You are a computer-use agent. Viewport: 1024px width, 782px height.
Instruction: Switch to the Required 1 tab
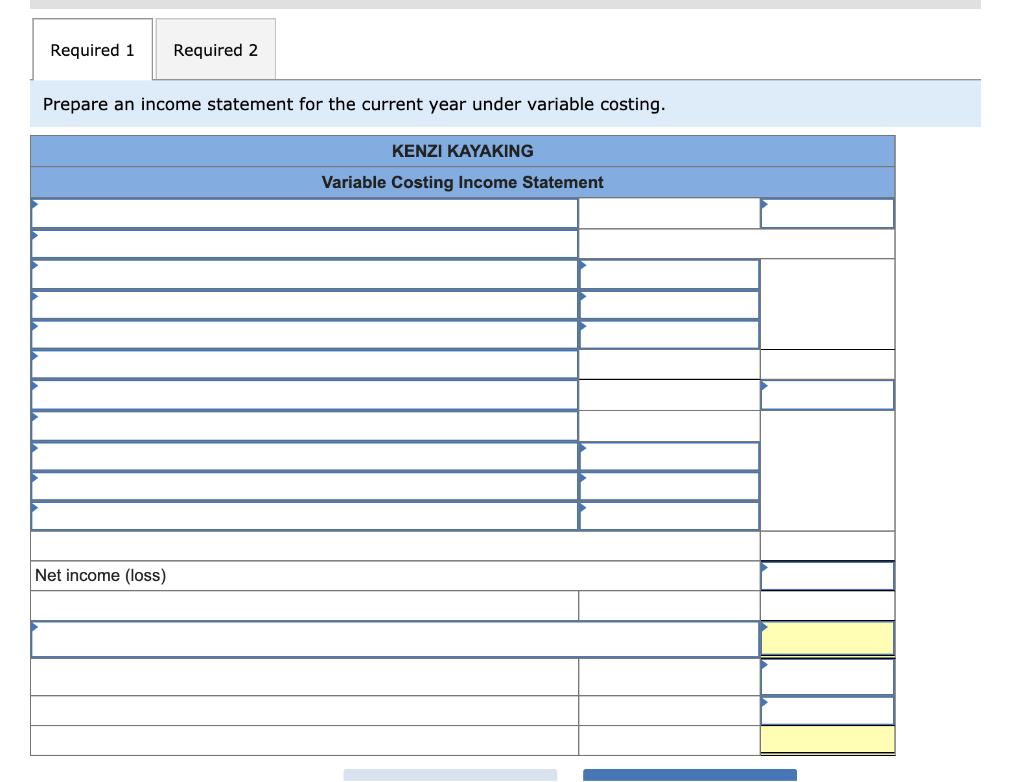pos(92,50)
